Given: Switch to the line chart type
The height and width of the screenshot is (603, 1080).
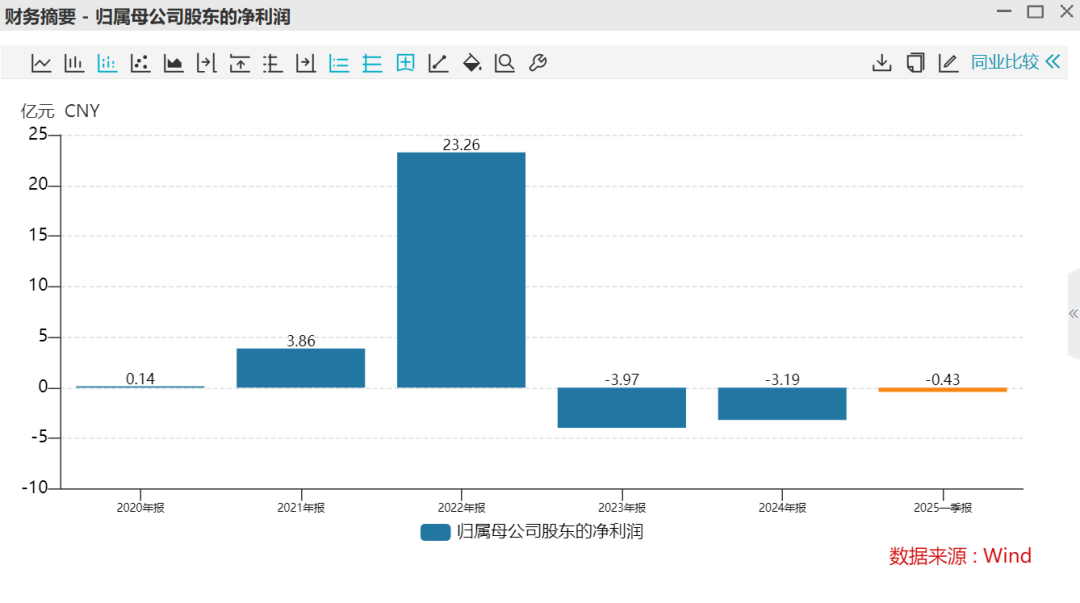Looking at the screenshot, I should (41, 63).
